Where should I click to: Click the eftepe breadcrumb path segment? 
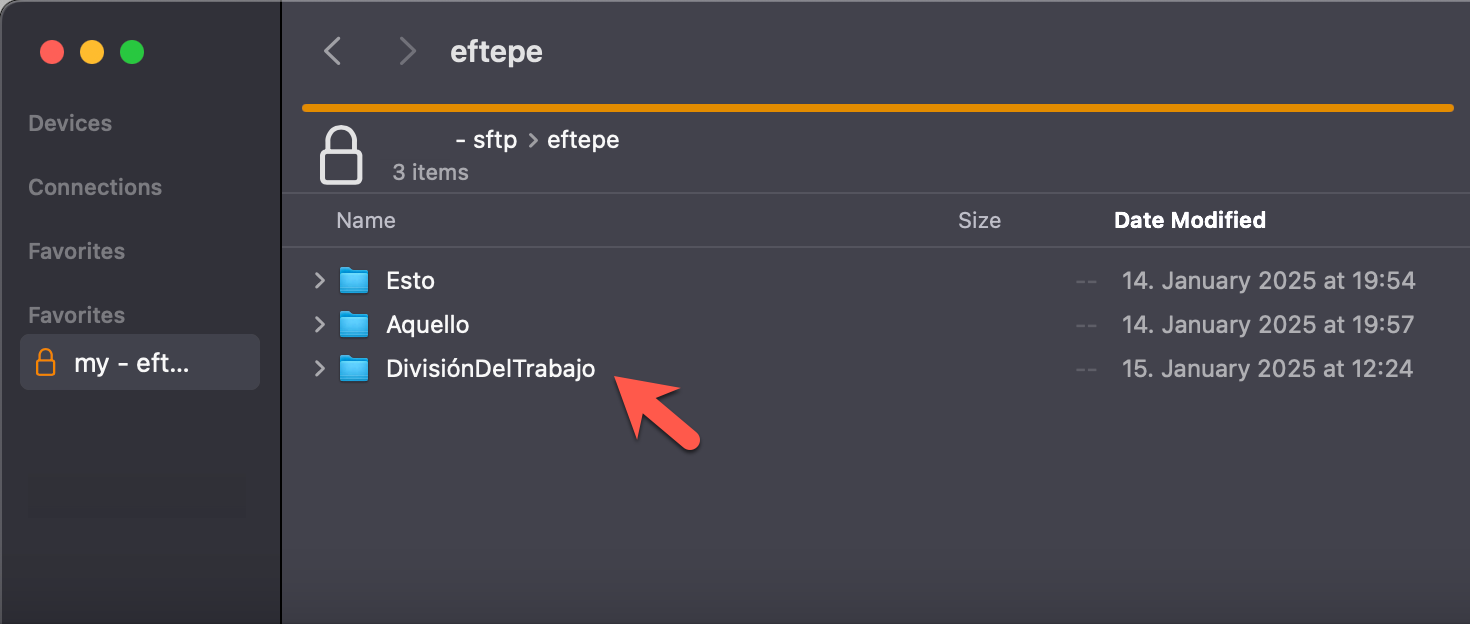pos(583,140)
